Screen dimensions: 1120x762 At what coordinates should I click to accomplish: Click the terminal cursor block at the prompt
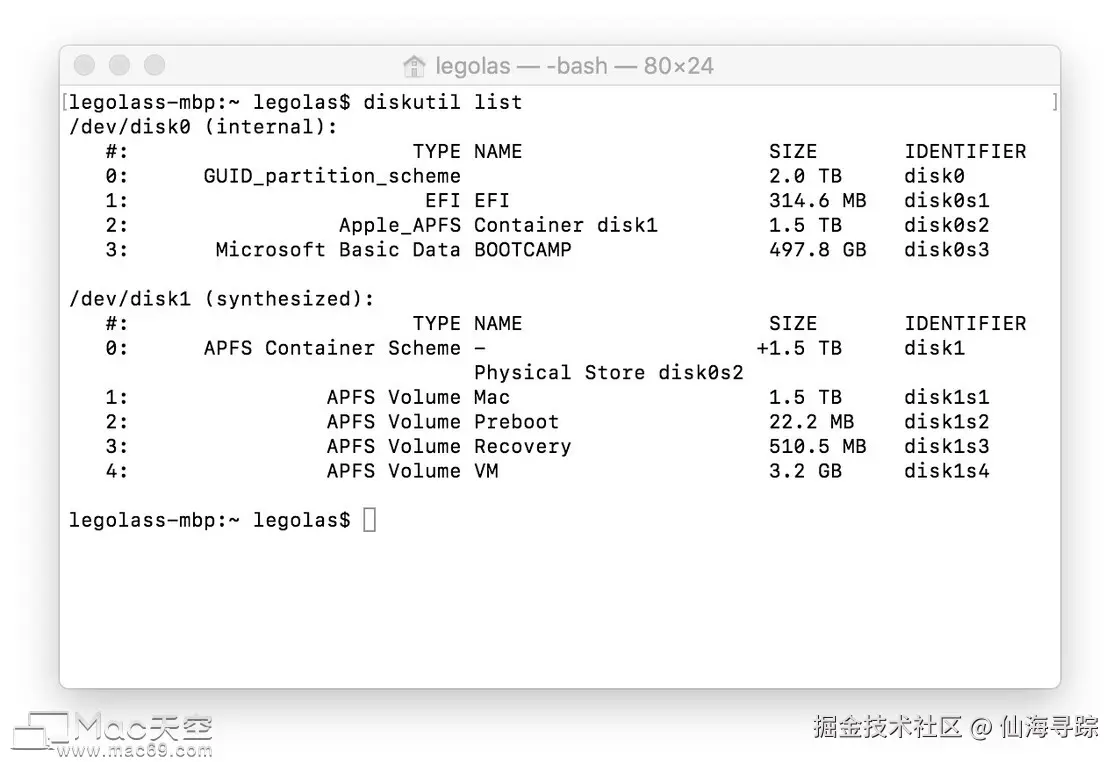pyautogui.click(x=369, y=520)
